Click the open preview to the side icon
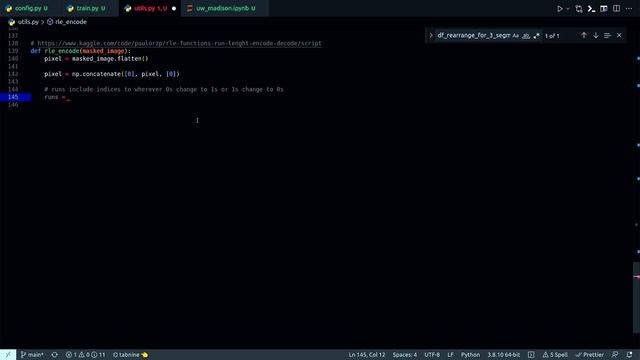 pos(604,9)
